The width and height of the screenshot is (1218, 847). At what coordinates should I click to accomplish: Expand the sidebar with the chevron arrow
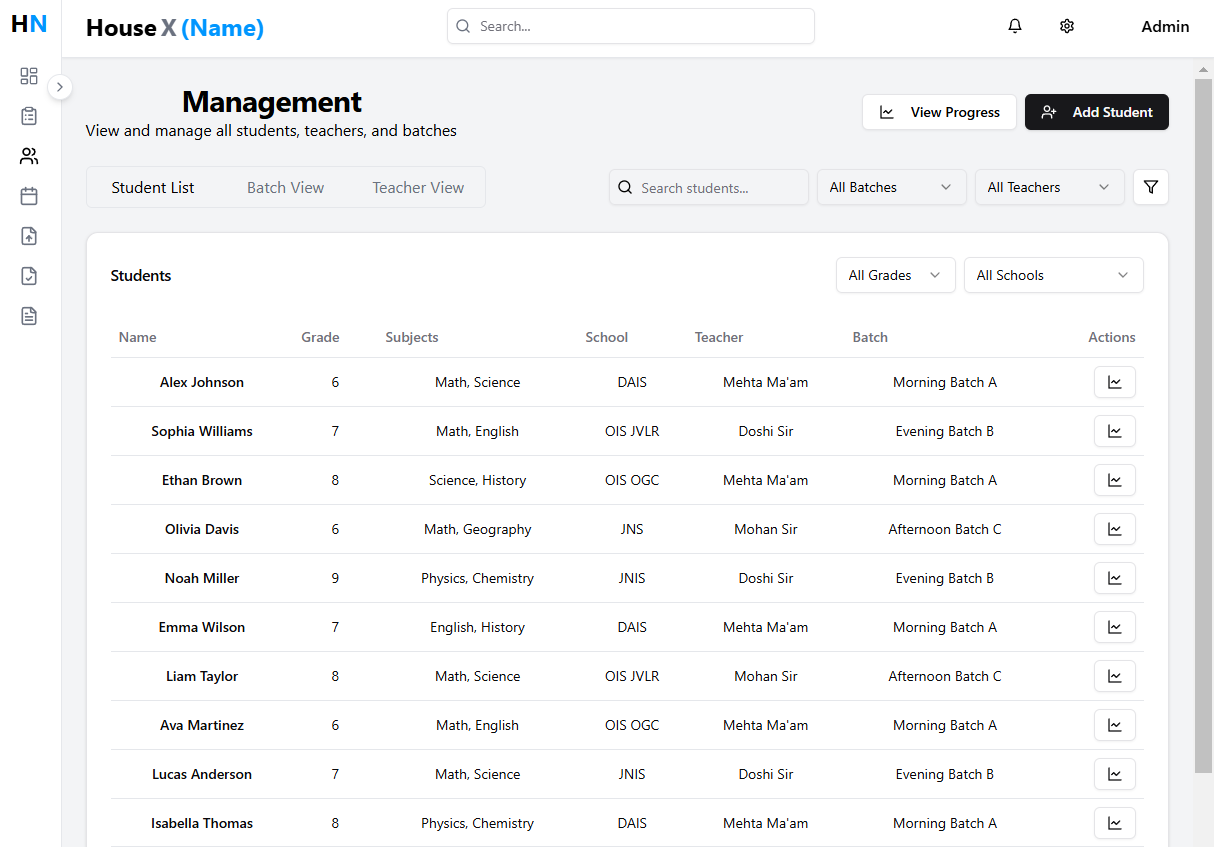tap(60, 87)
